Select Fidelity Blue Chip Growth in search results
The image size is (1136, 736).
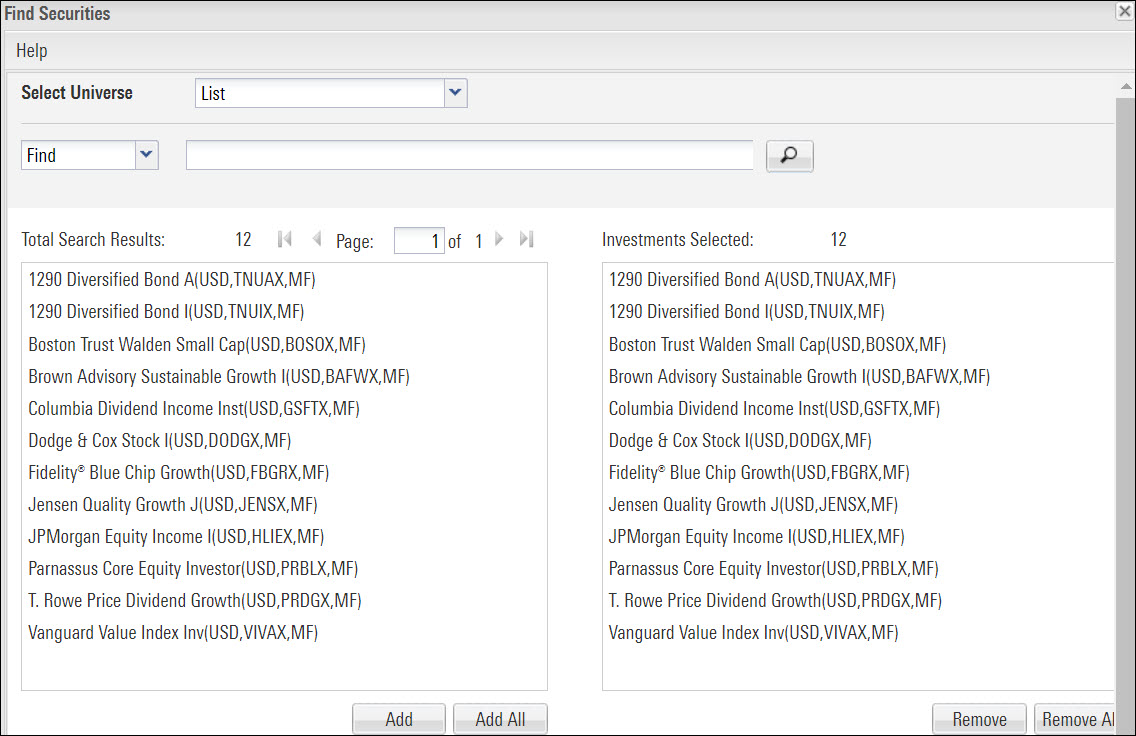click(178, 472)
